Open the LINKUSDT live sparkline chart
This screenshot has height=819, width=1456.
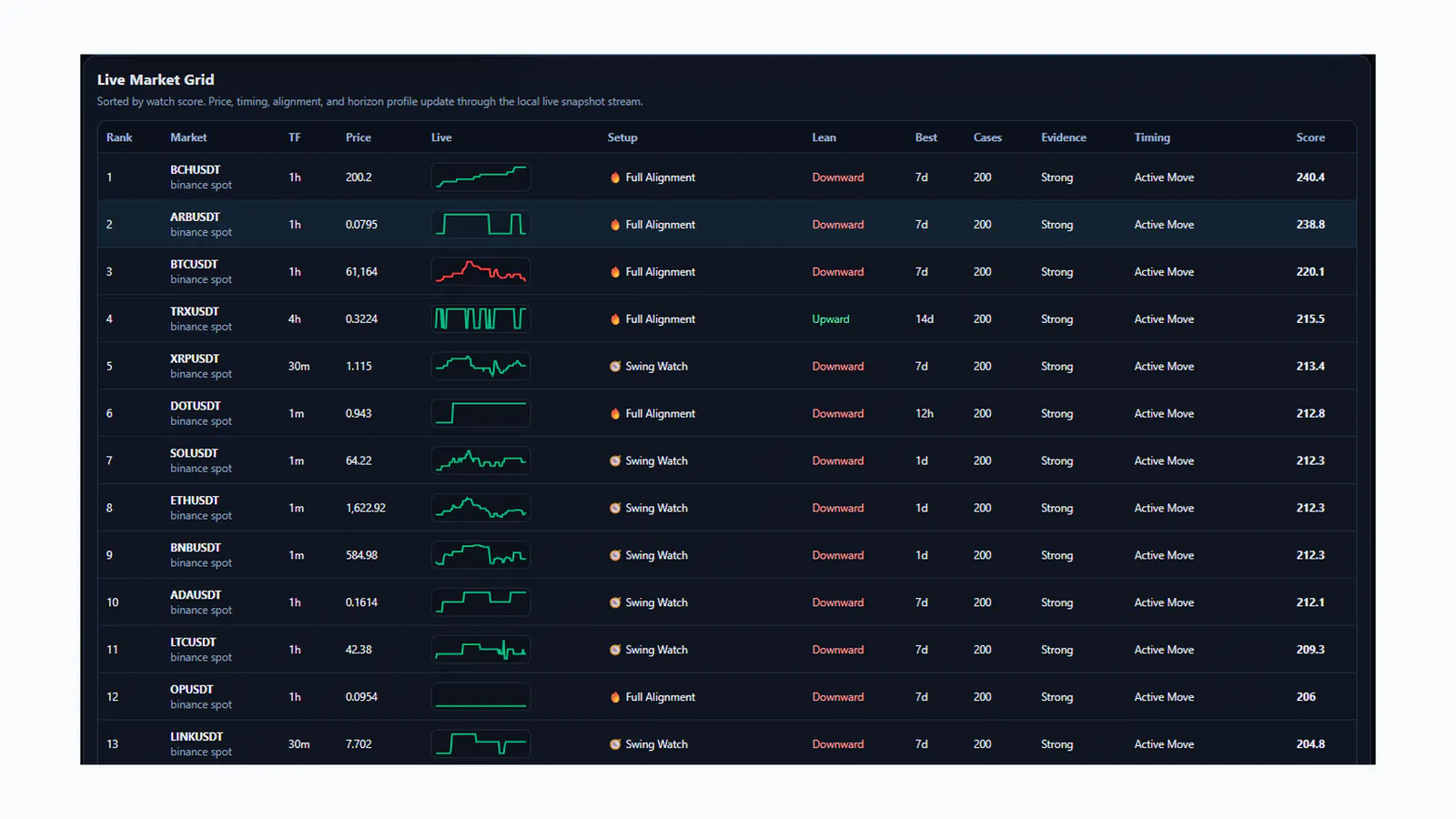[x=480, y=744]
